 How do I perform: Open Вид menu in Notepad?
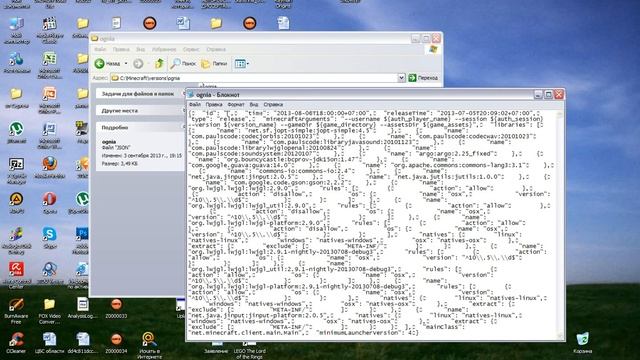[254, 104]
